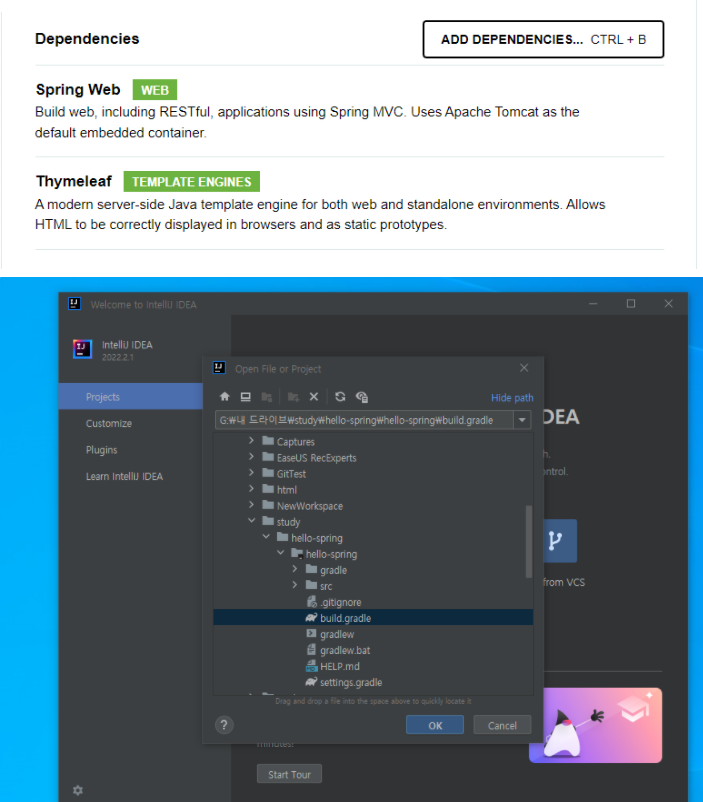Click the file tree vertical scrollbar
Screen dimensions: 703x802
529,542
